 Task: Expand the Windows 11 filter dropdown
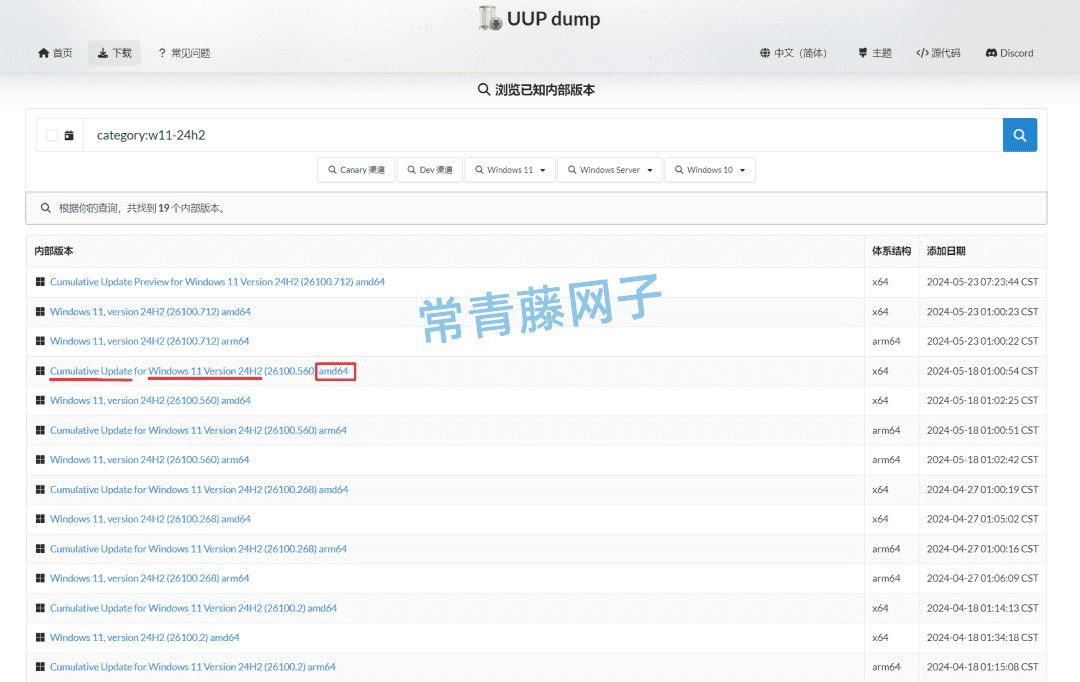pos(510,169)
